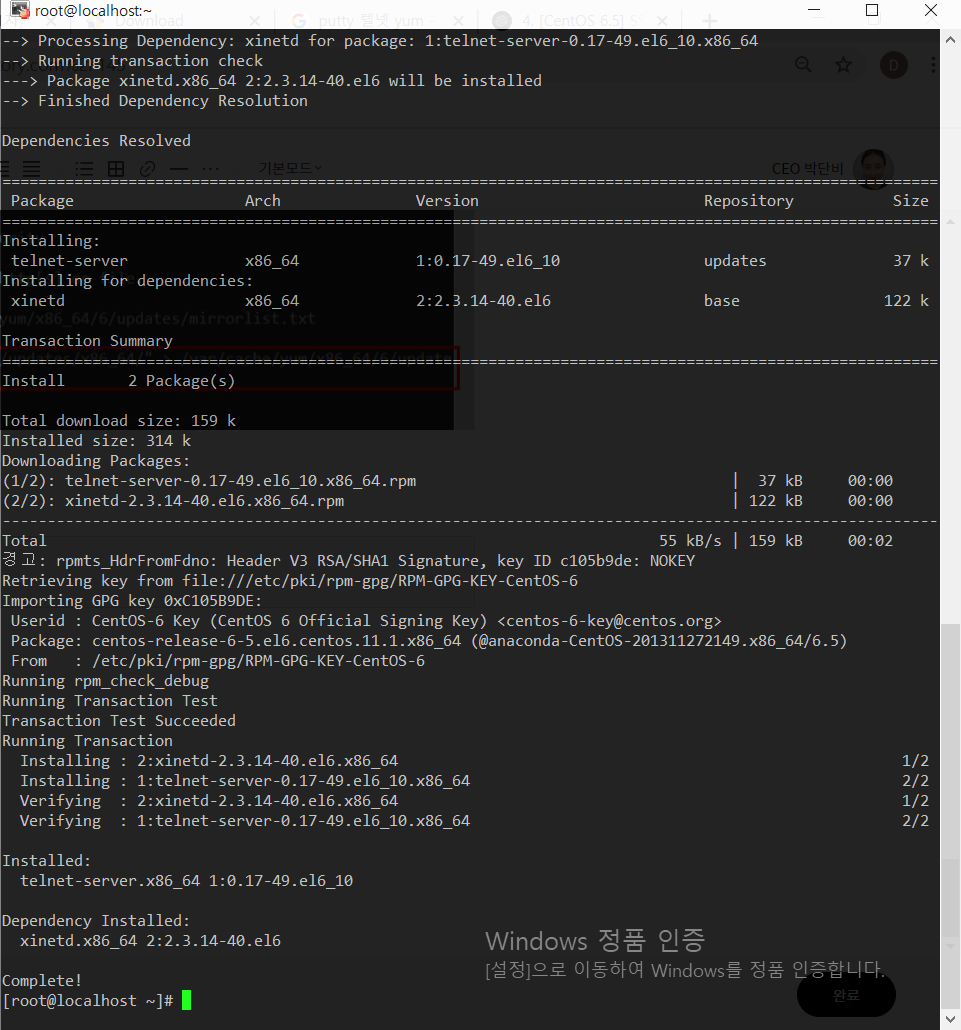Click the (2/2) xinetd rpm download line
961x1030 pixels.
point(447,501)
